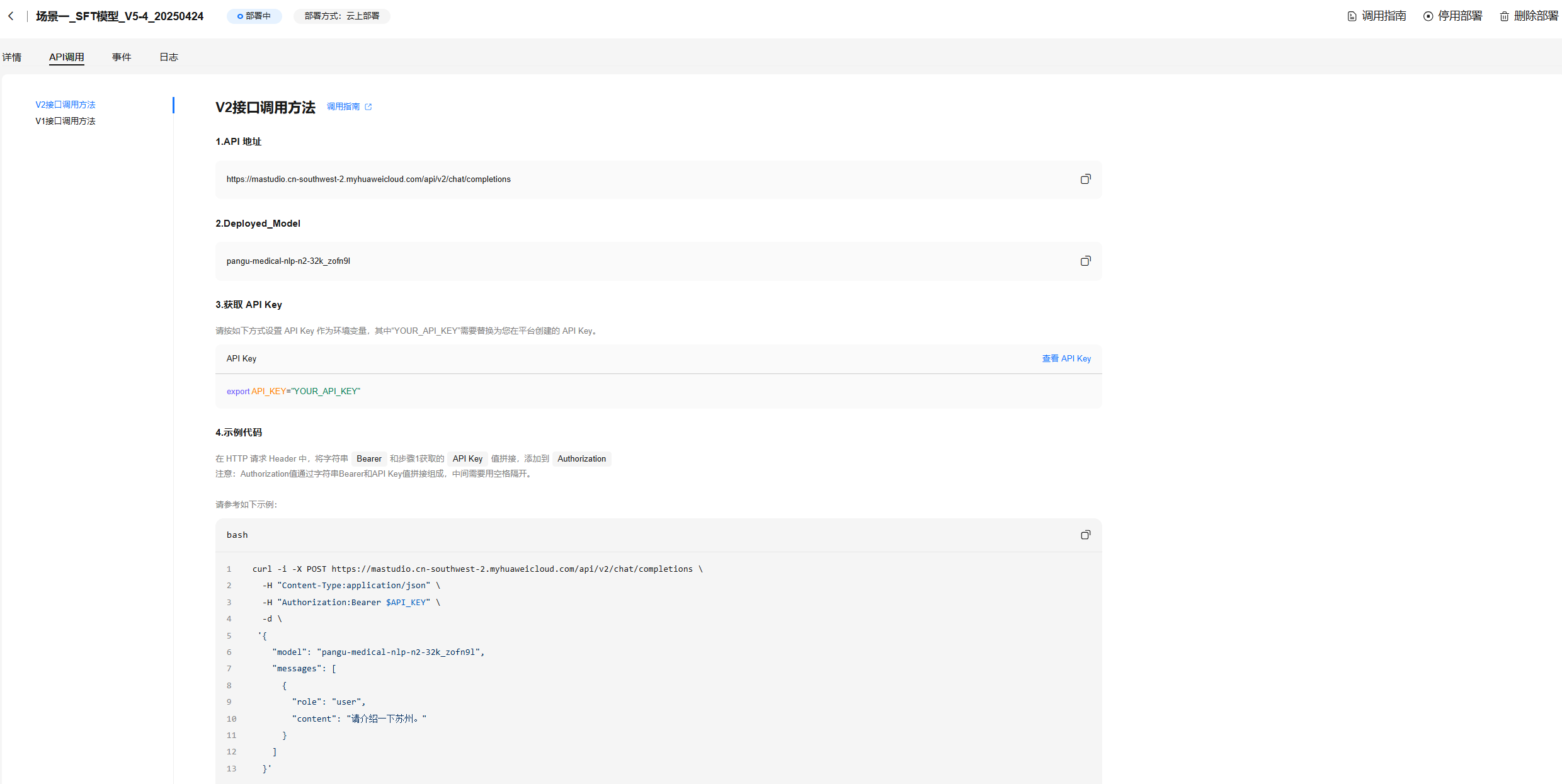Switch to the 详情 tab
1562x784 pixels.
click(12, 57)
